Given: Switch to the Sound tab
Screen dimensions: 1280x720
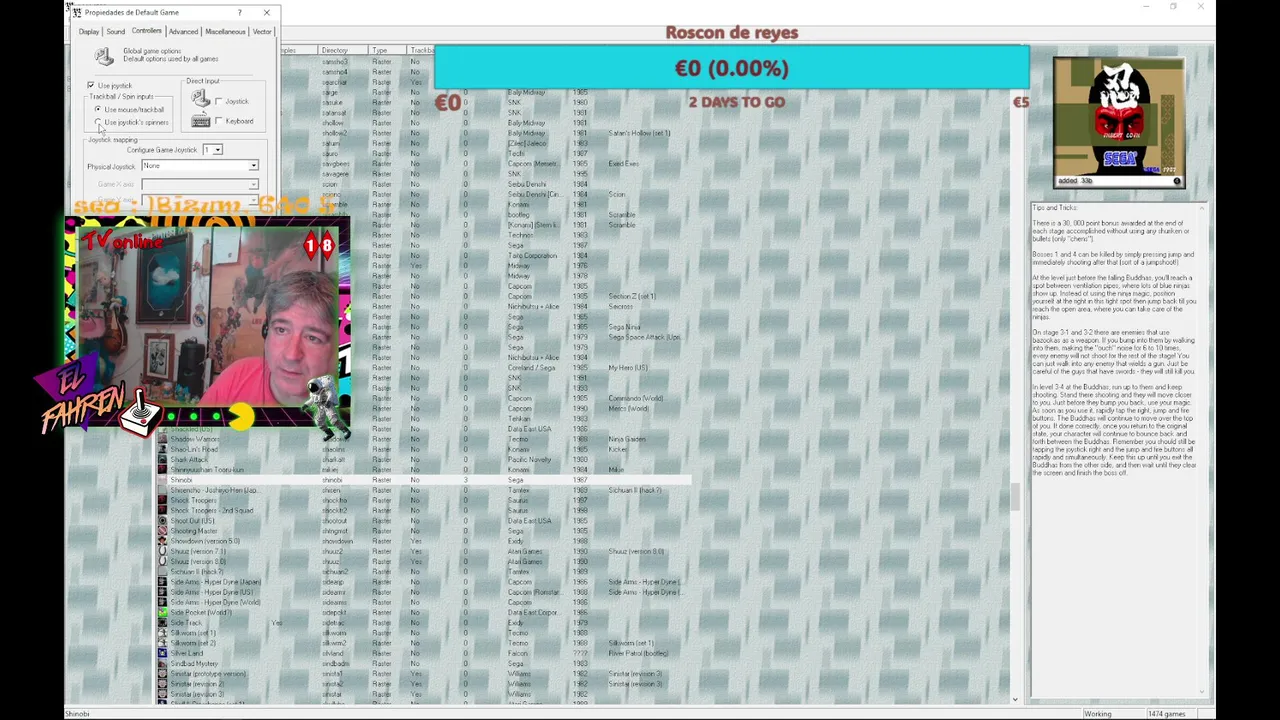Looking at the screenshot, I should [x=116, y=32].
